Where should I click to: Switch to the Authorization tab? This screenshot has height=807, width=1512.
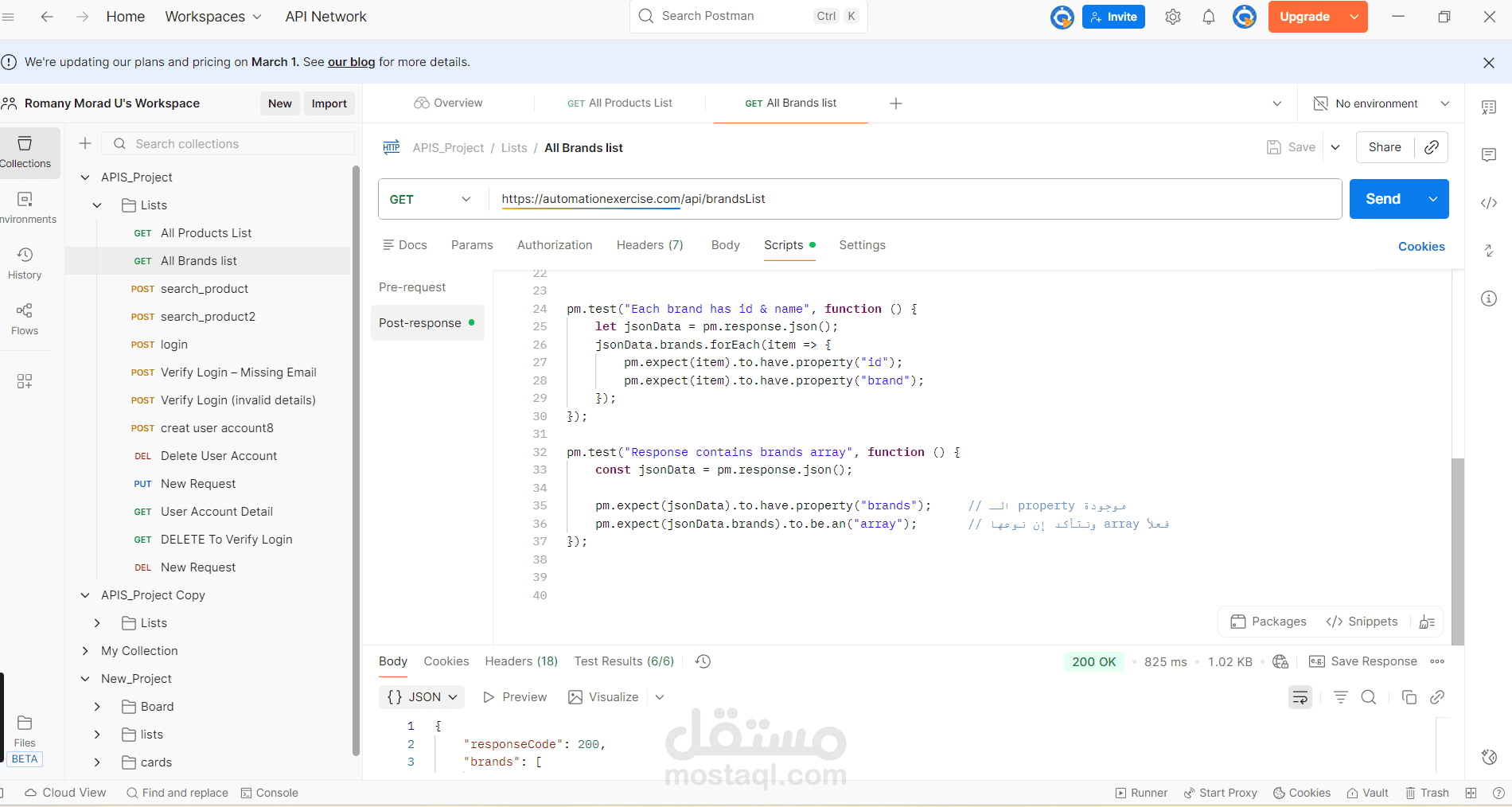[x=555, y=245]
